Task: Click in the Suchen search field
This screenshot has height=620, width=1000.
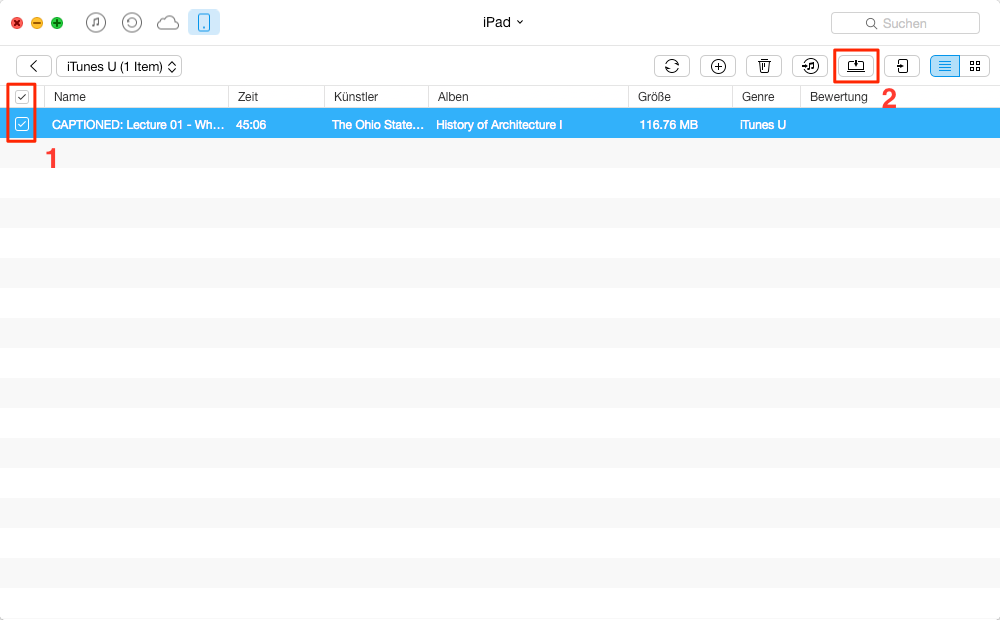Action: click(x=905, y=24)
